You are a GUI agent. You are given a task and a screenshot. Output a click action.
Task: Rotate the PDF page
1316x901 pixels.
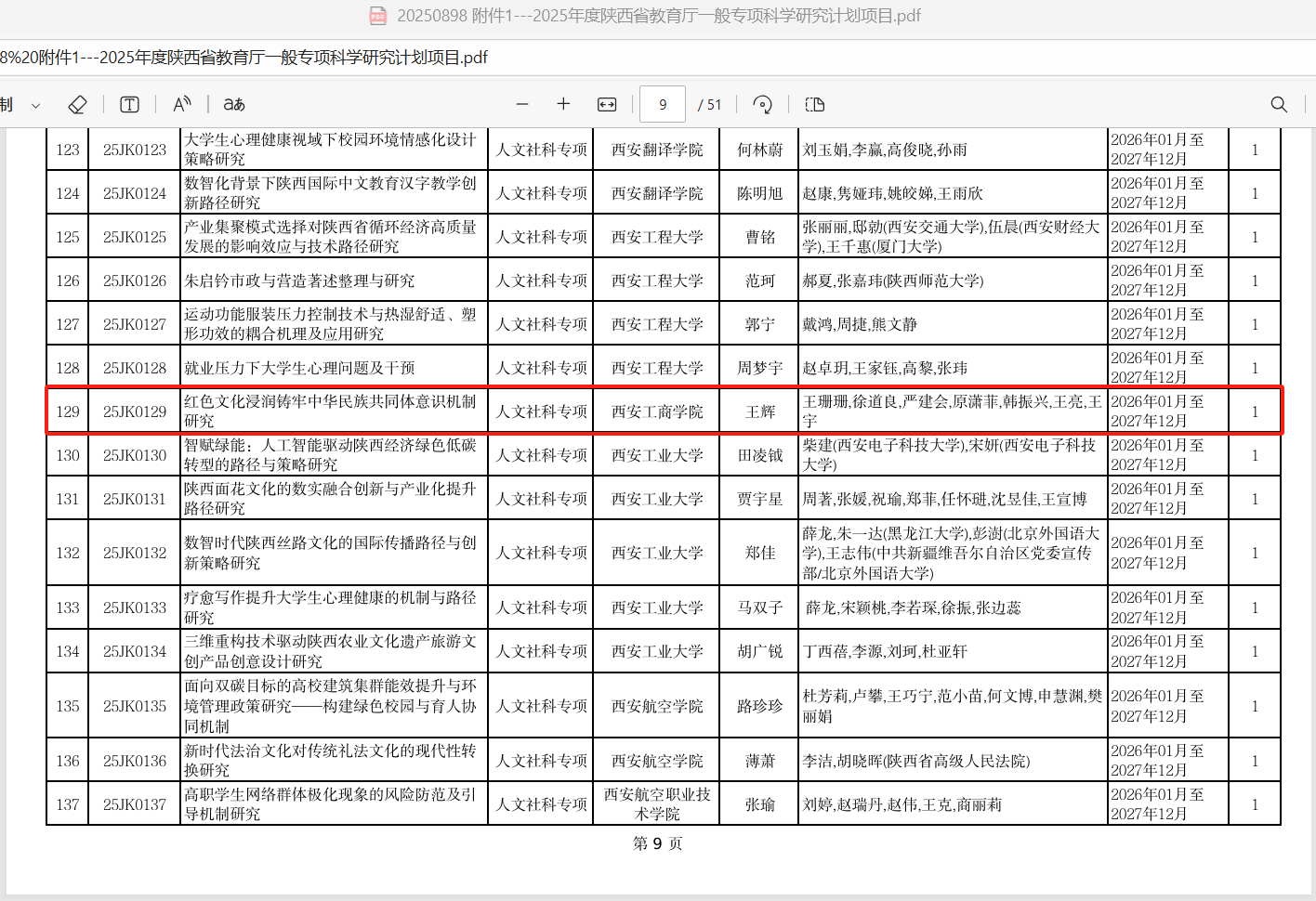point(762,105)
